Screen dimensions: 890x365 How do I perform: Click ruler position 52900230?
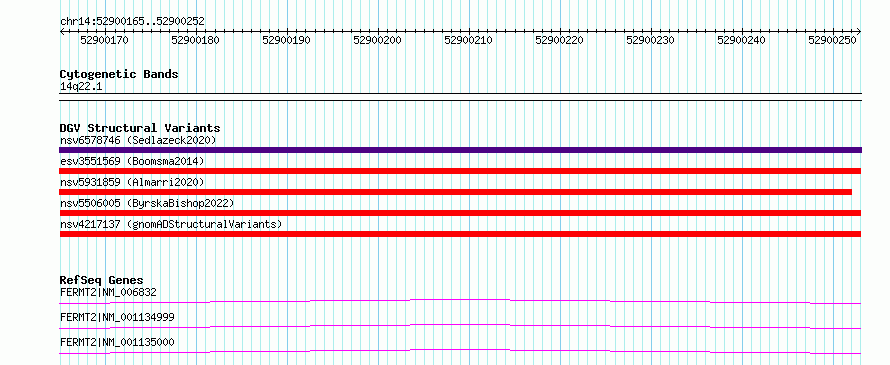650,40
